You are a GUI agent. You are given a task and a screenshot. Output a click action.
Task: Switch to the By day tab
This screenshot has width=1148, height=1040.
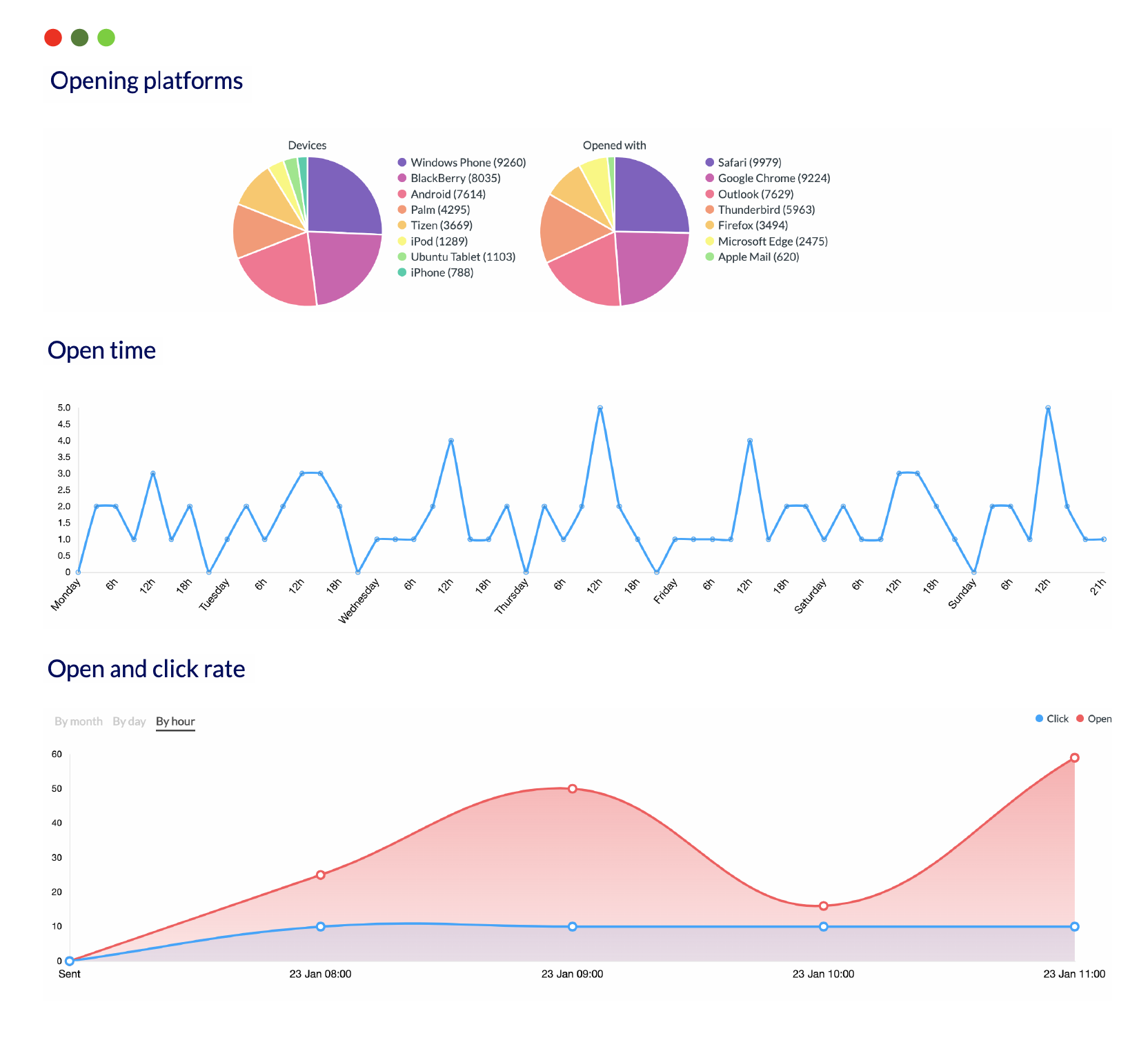(x=129, y=721)
